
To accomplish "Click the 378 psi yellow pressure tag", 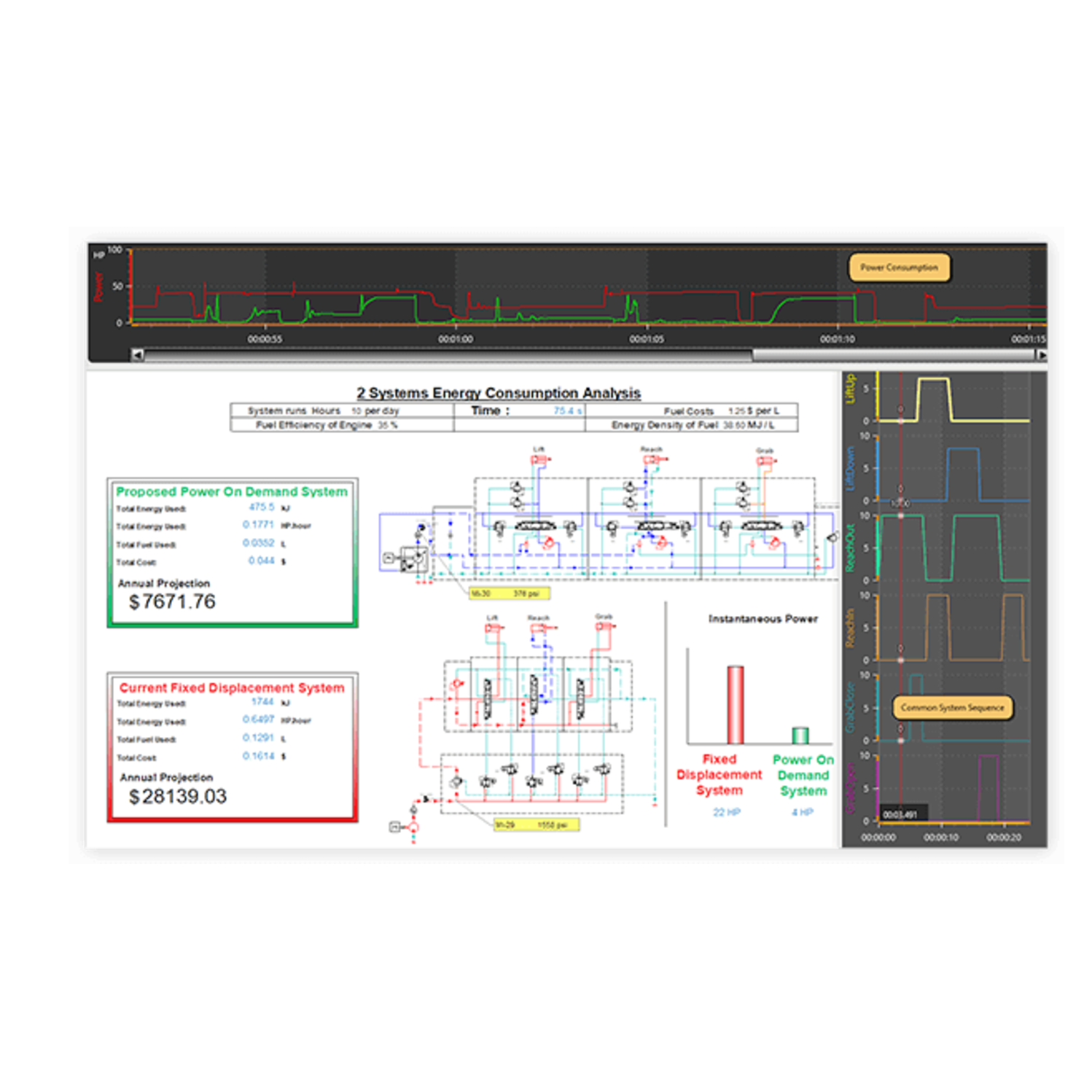I will pyautogui.click(x=509, y=593).
